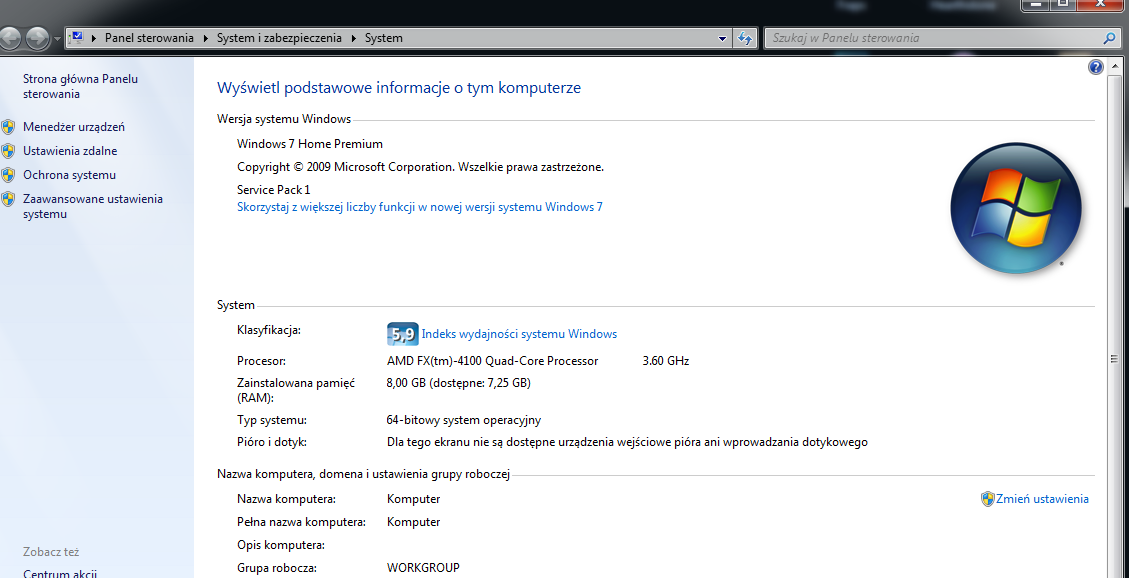Viewport: 1129px width, 578px height.
Task: Click shield icon beside 'Ochrona systemu'
Action: (8, 175)
